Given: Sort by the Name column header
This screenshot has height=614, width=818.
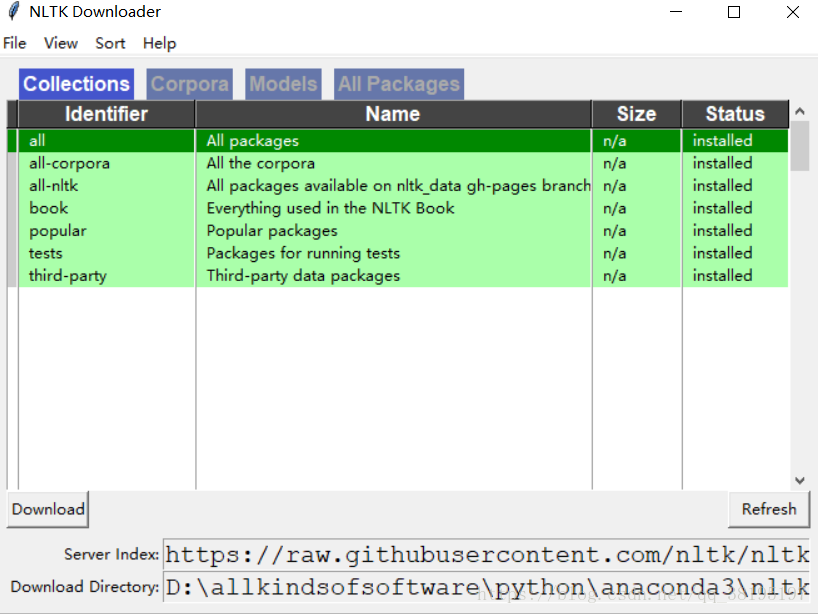Looking at the screenshot, I should click(x=393, y=114).
